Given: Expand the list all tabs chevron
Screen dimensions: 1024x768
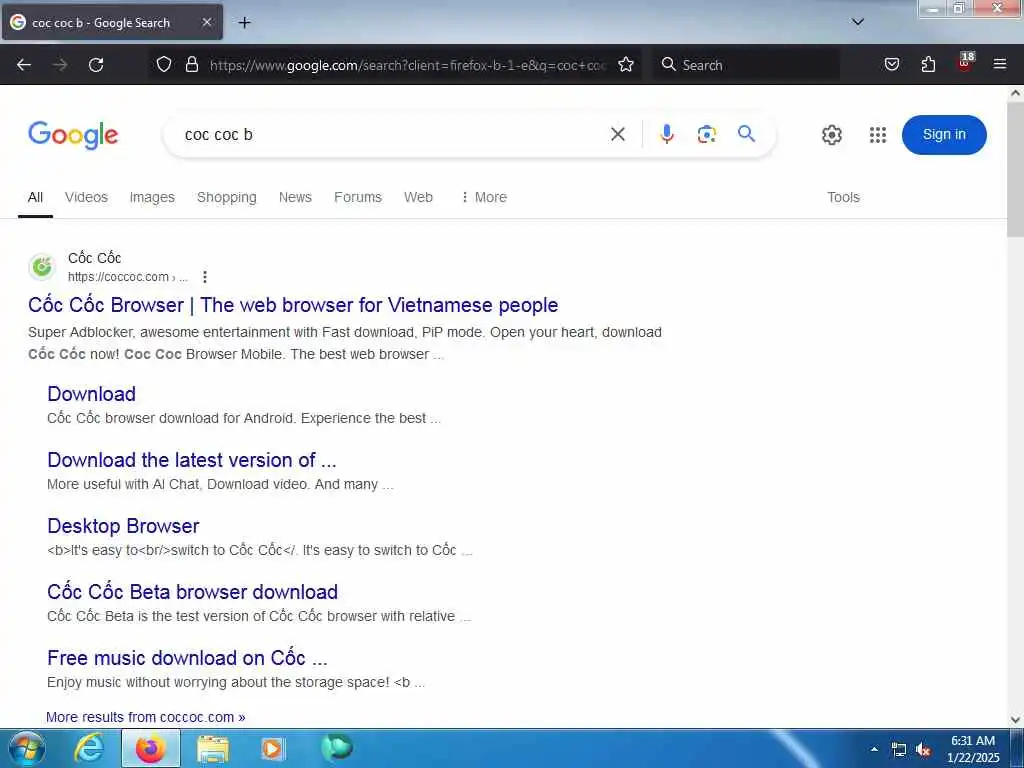Looking at the screenshot, I should [858, 22].
